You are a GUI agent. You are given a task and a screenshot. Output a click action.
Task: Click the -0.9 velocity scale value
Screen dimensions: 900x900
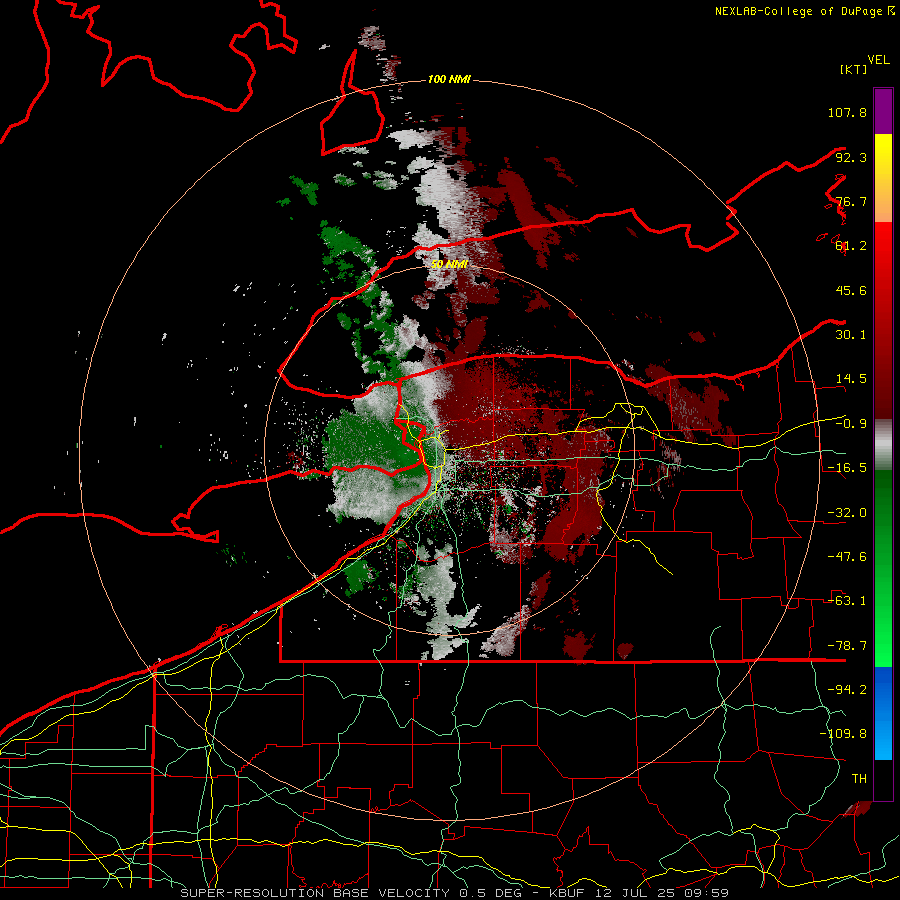point(851,424)
